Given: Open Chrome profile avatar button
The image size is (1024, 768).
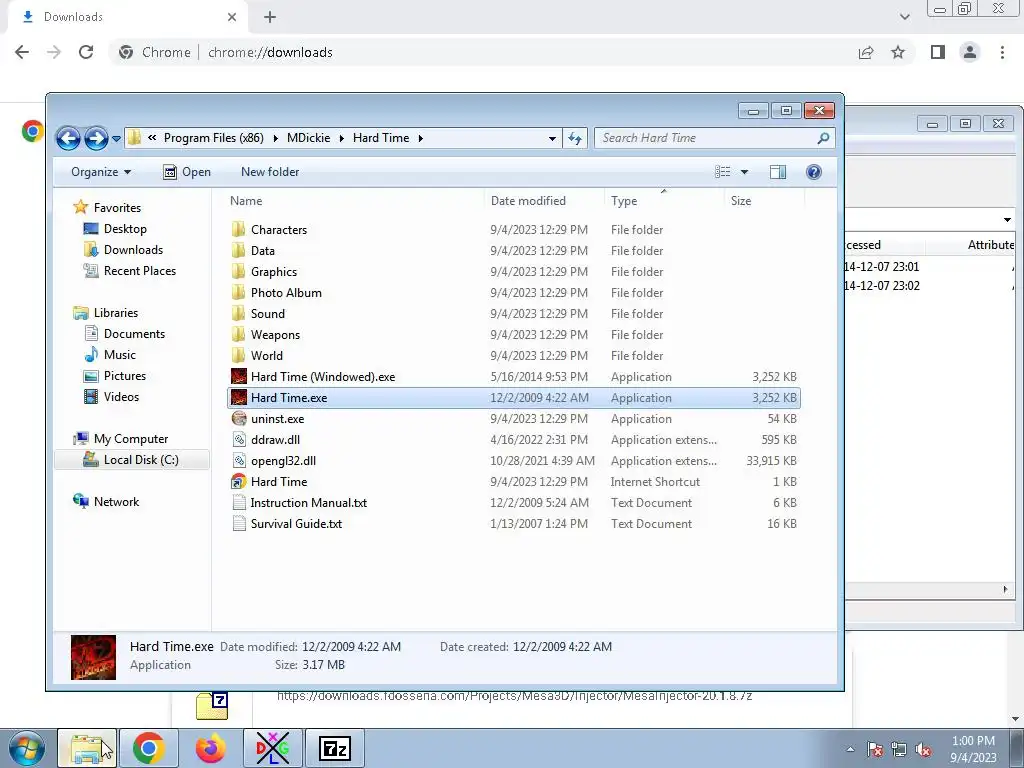Looking at the screenshot, I should (970, 52).
